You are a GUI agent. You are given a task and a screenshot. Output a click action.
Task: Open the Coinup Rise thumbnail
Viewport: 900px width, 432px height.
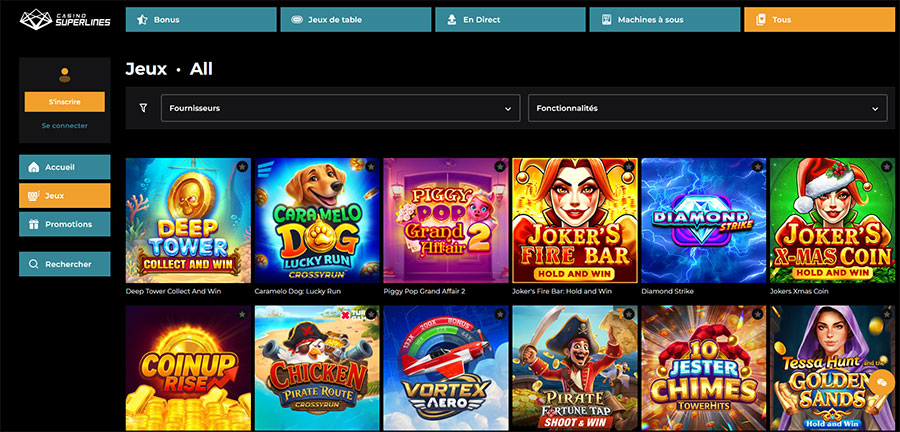tap(188, 368)
